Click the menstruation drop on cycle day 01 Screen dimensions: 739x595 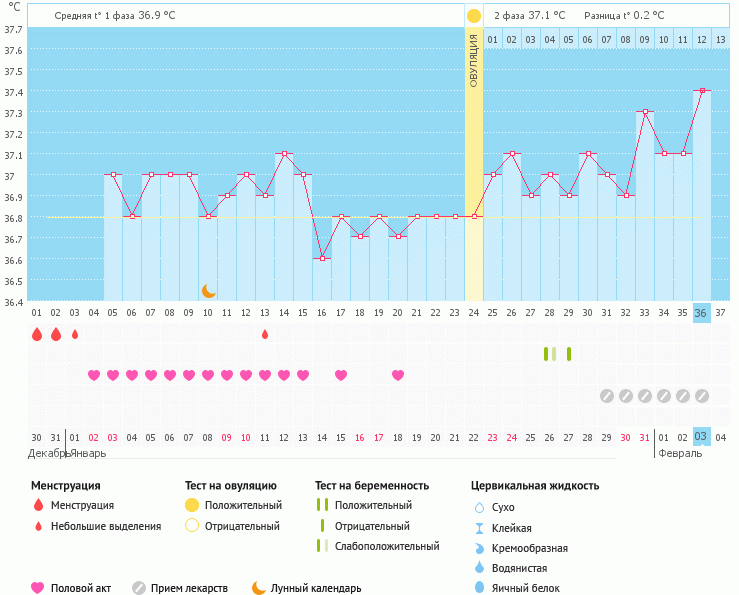click(37, 334)
